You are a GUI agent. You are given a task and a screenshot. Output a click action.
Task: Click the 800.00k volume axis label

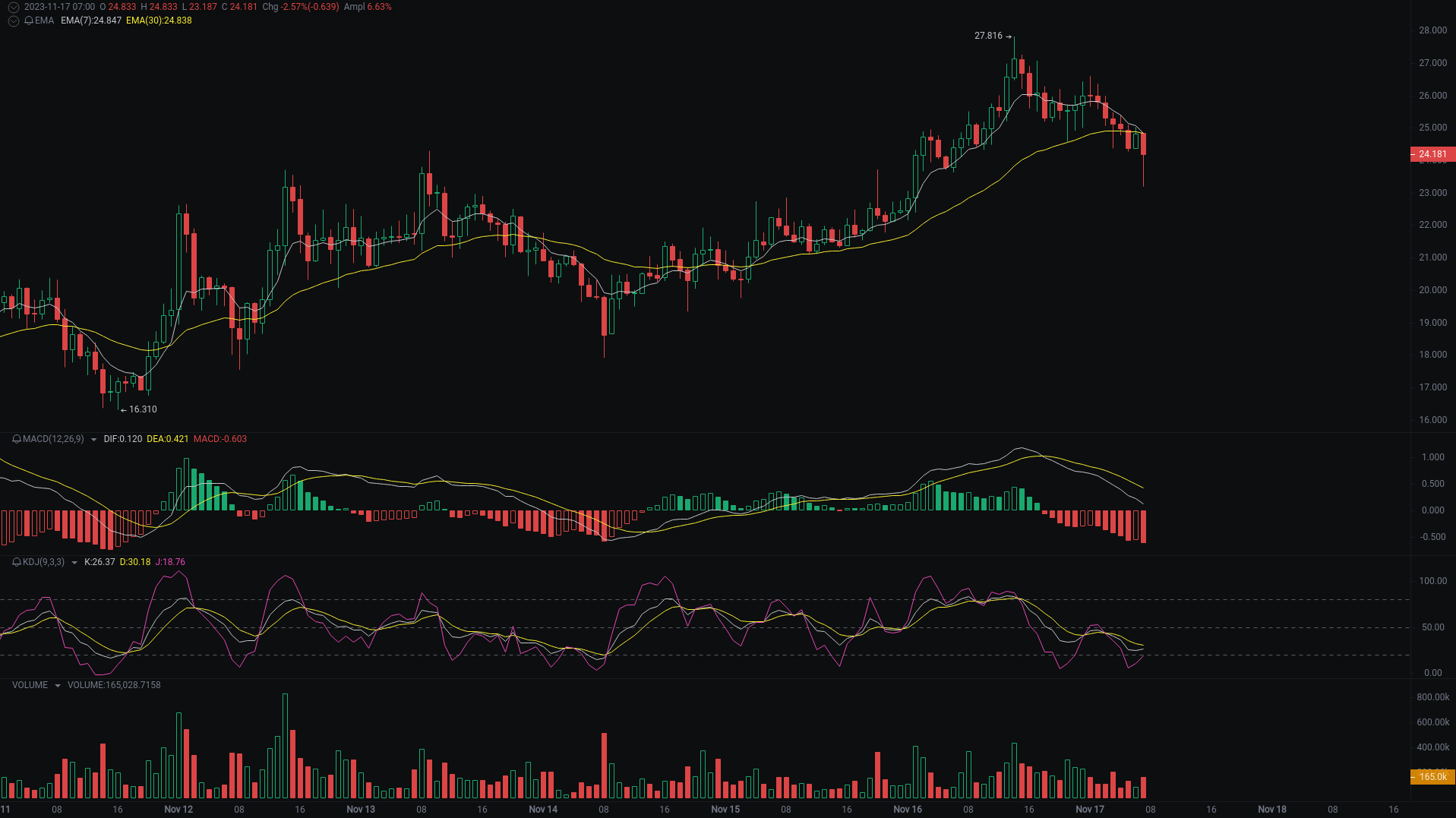click(1432, 697)
